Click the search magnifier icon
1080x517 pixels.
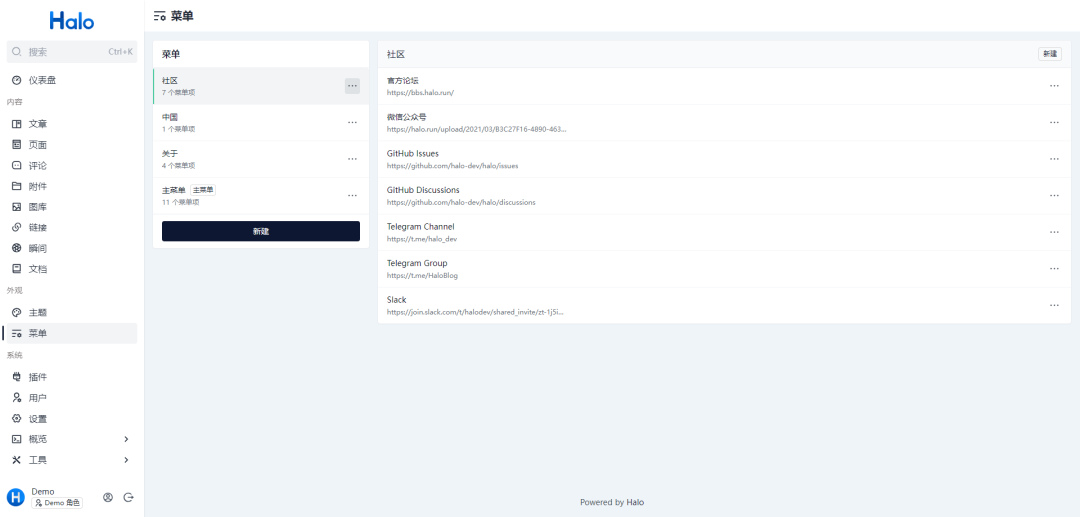coord(17,52)
